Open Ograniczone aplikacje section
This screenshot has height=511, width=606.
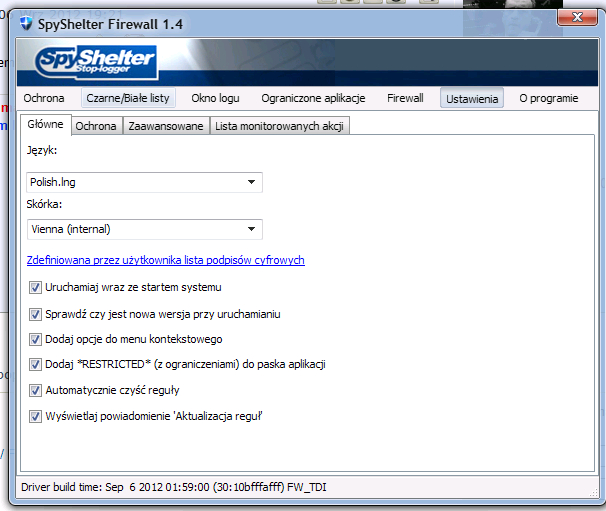313,98
